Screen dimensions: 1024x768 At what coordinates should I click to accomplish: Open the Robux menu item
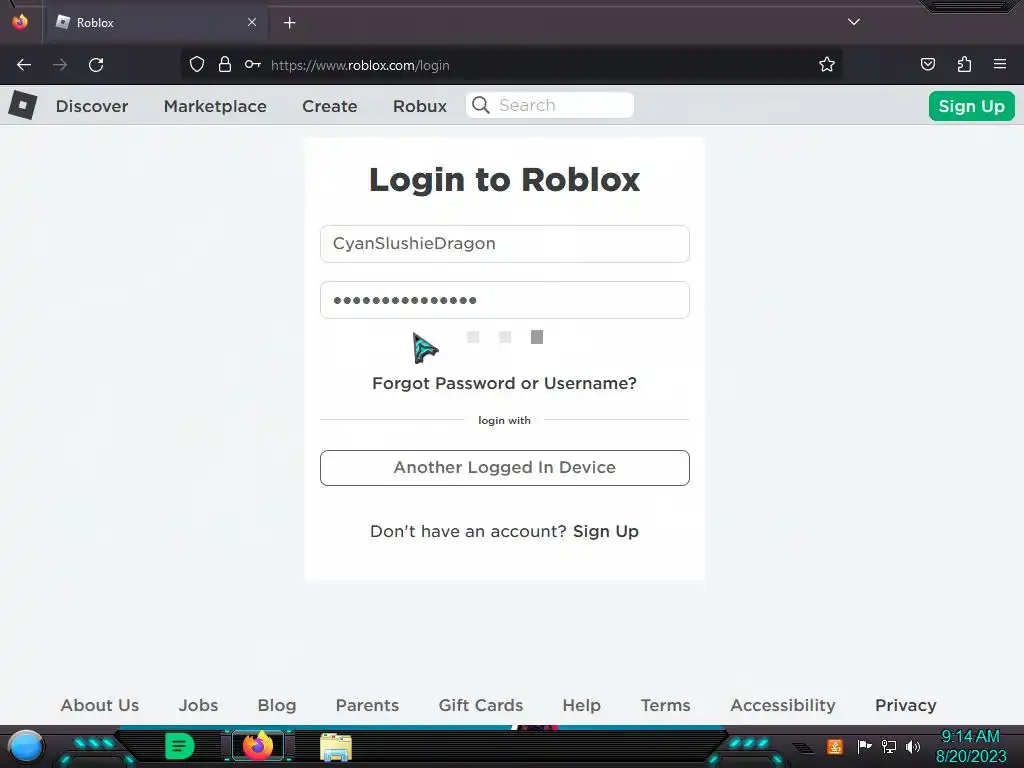point(420,106)
